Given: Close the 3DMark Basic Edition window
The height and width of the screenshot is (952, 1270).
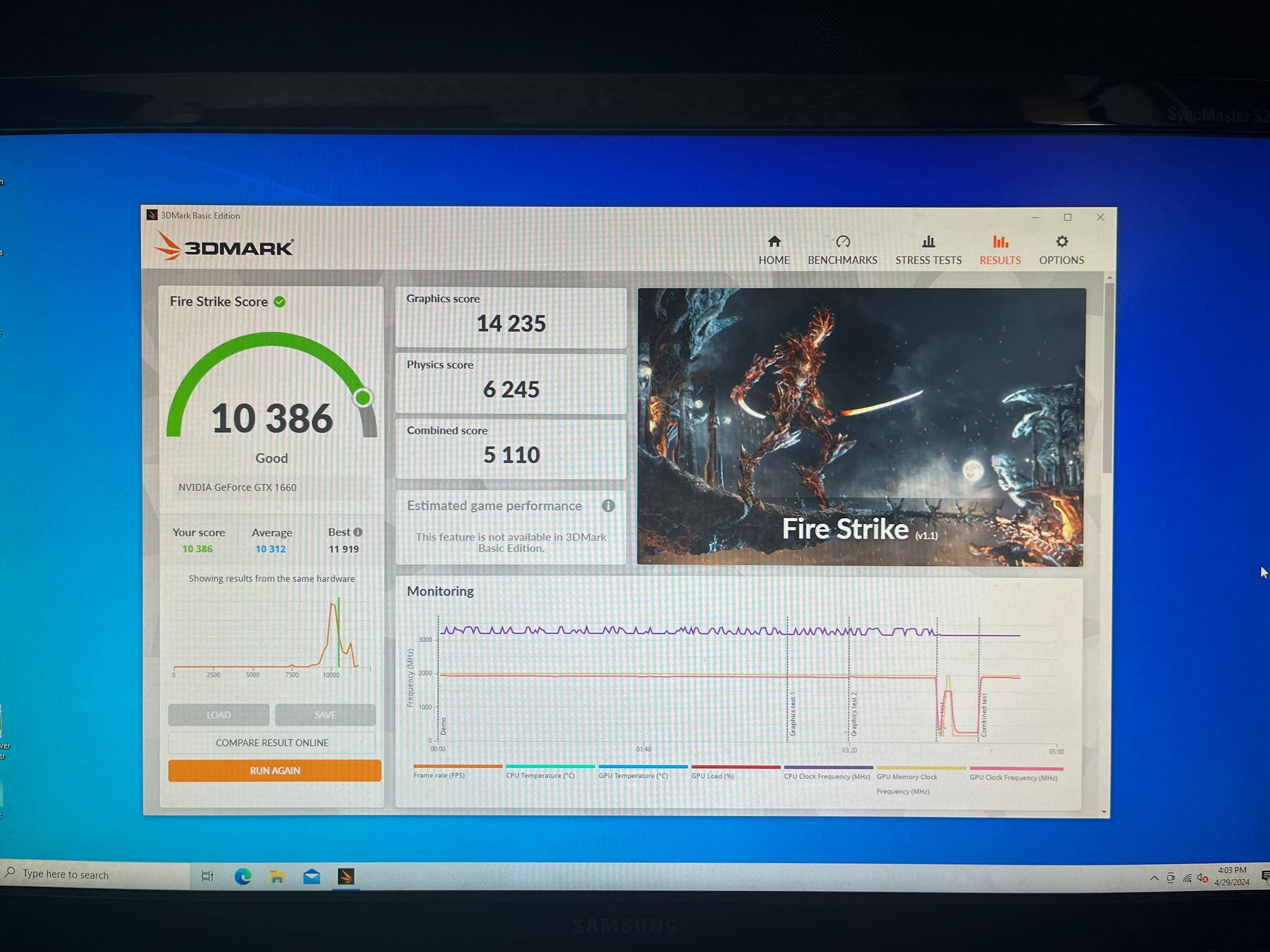Looking at the screenshot, I should pos(1100,218).
